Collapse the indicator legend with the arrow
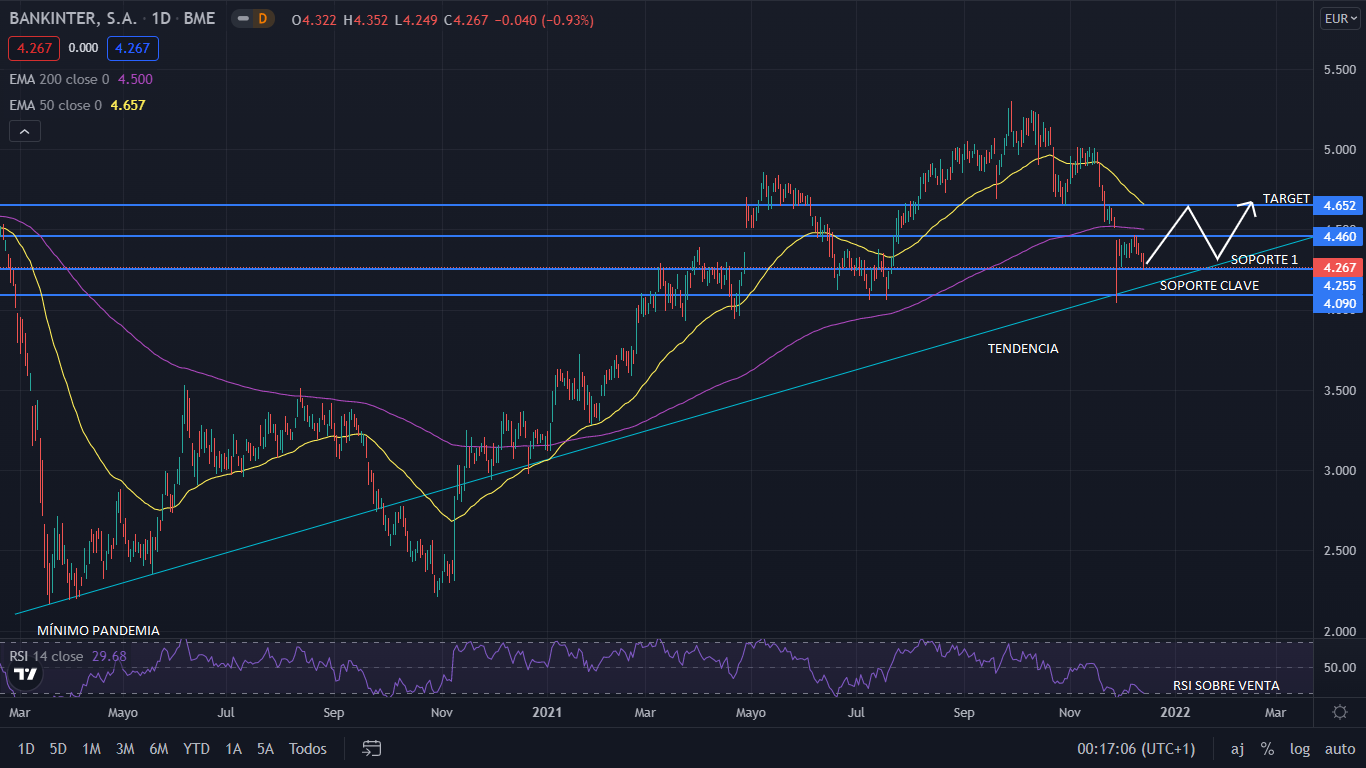This screenshot has height=768, width=1366. (x=25, y=131)
